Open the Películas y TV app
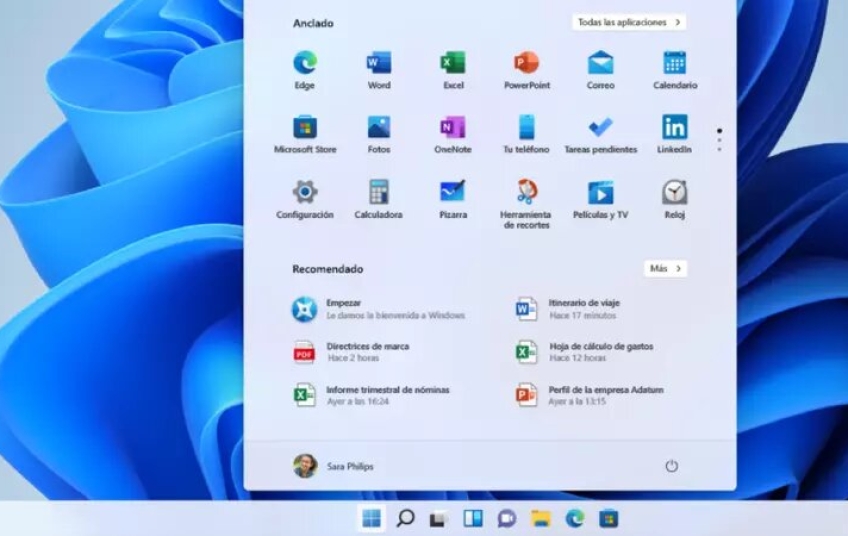The image size is (848, 536). pyautogui.click(x=600, y=192)
